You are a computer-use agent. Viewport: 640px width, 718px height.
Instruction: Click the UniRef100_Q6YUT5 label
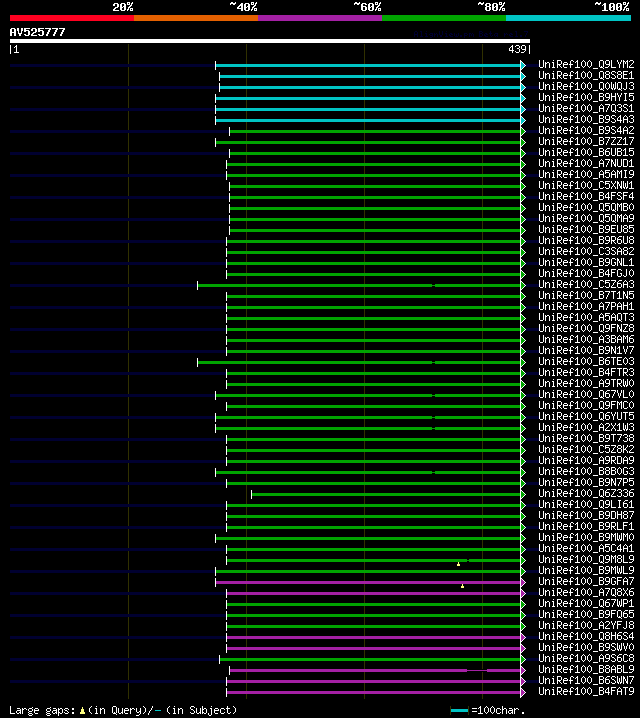tap(586, 416)
